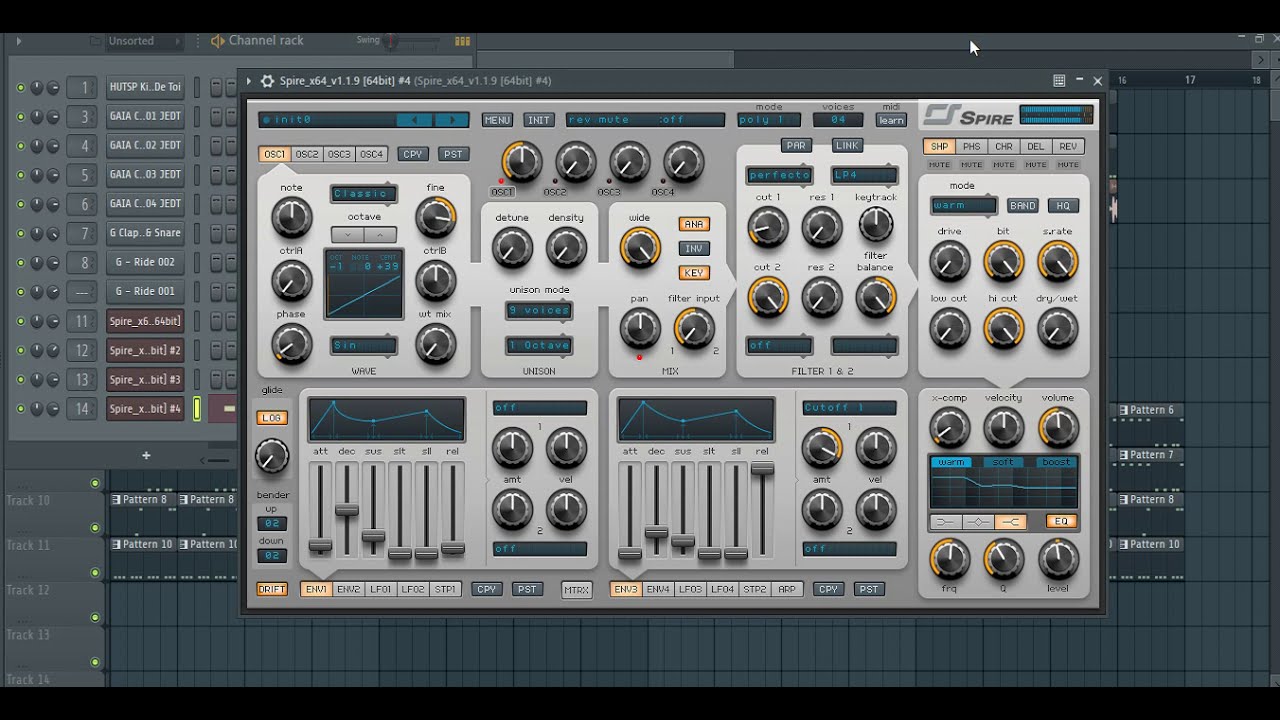Toggle the filter LINK button
The width and height of the screenshot is (1280, 720).
pos(847,146)
